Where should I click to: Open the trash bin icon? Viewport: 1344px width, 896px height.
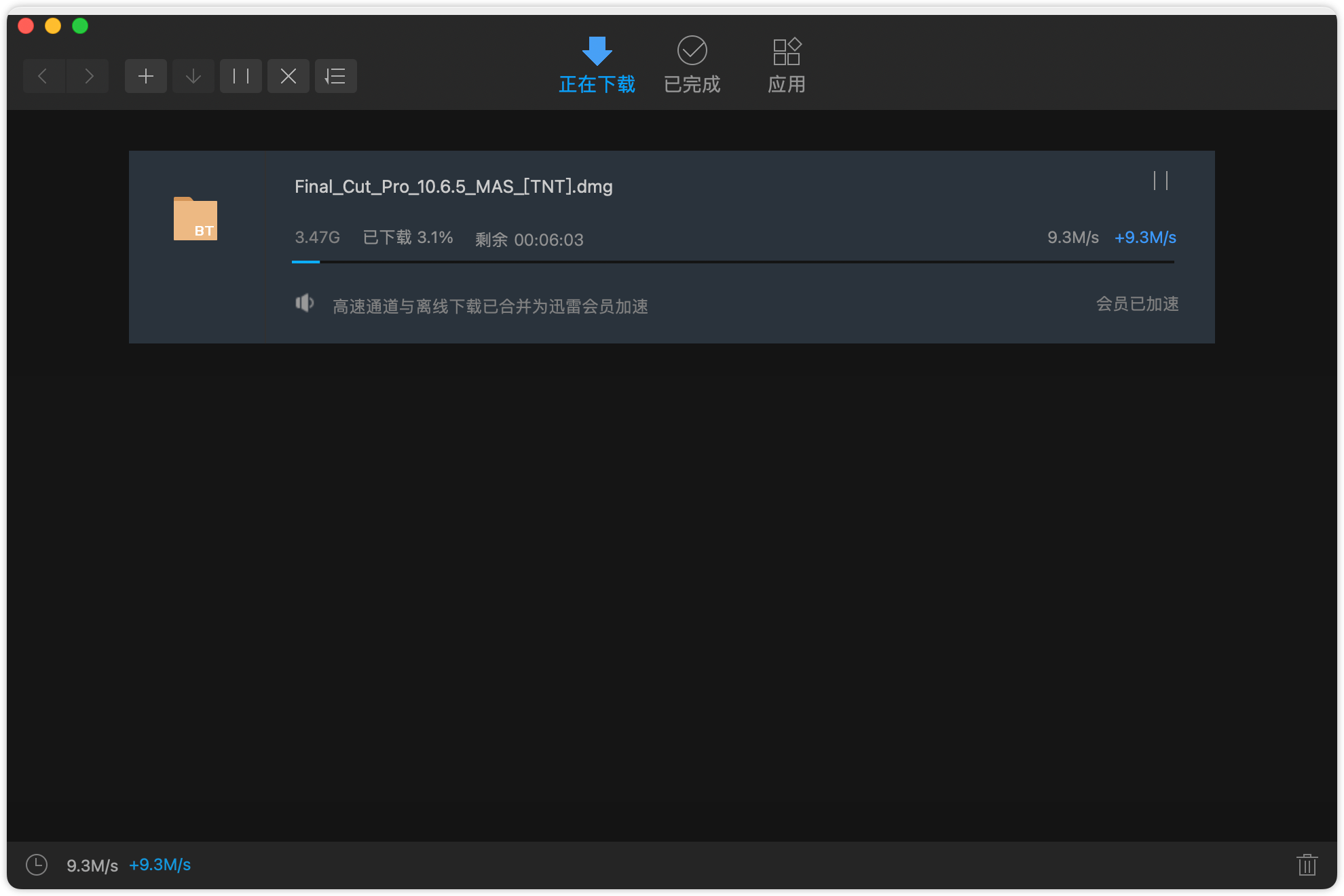1307,865
